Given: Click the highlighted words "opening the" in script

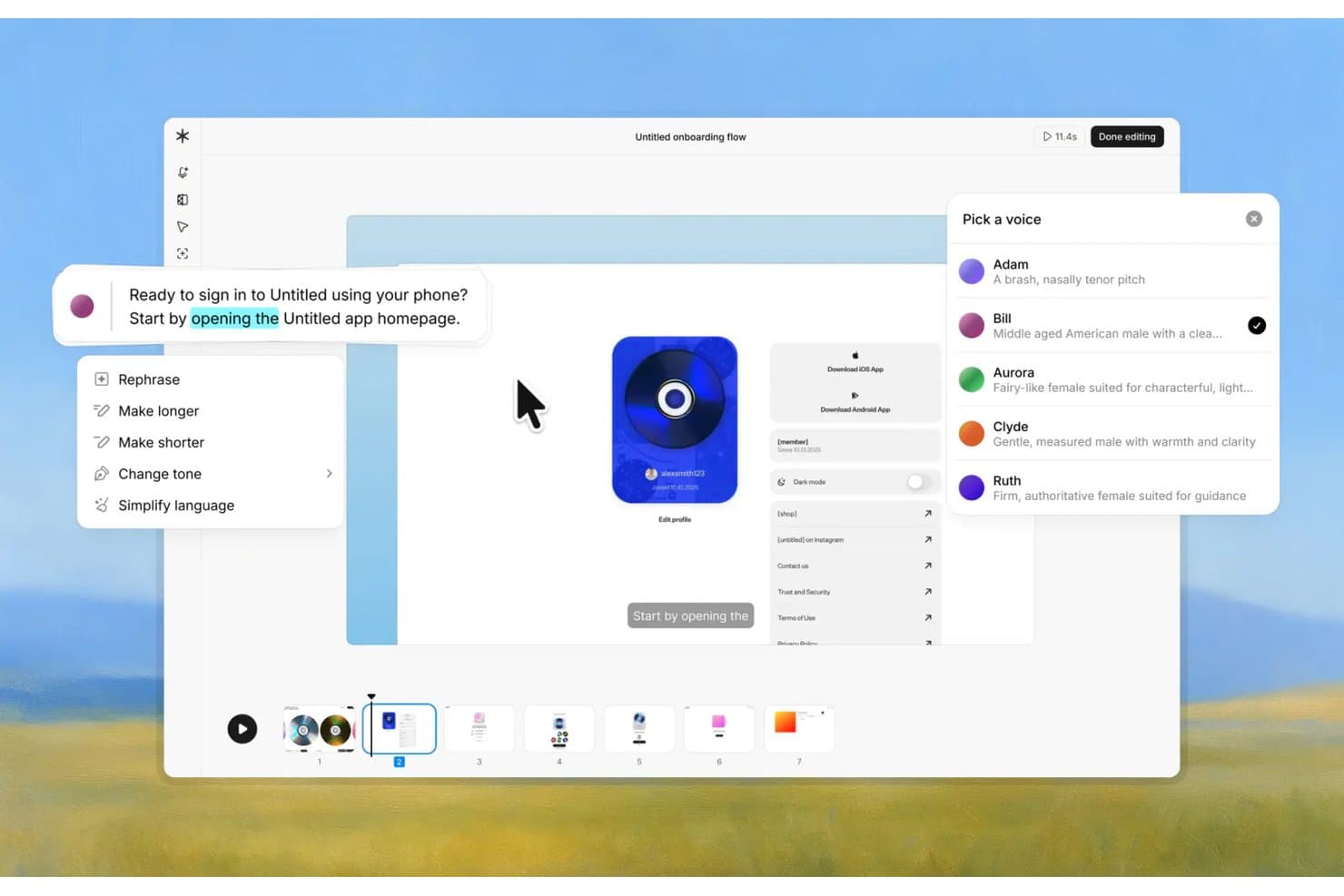Looking at the screenshot, I should point(235,319).
